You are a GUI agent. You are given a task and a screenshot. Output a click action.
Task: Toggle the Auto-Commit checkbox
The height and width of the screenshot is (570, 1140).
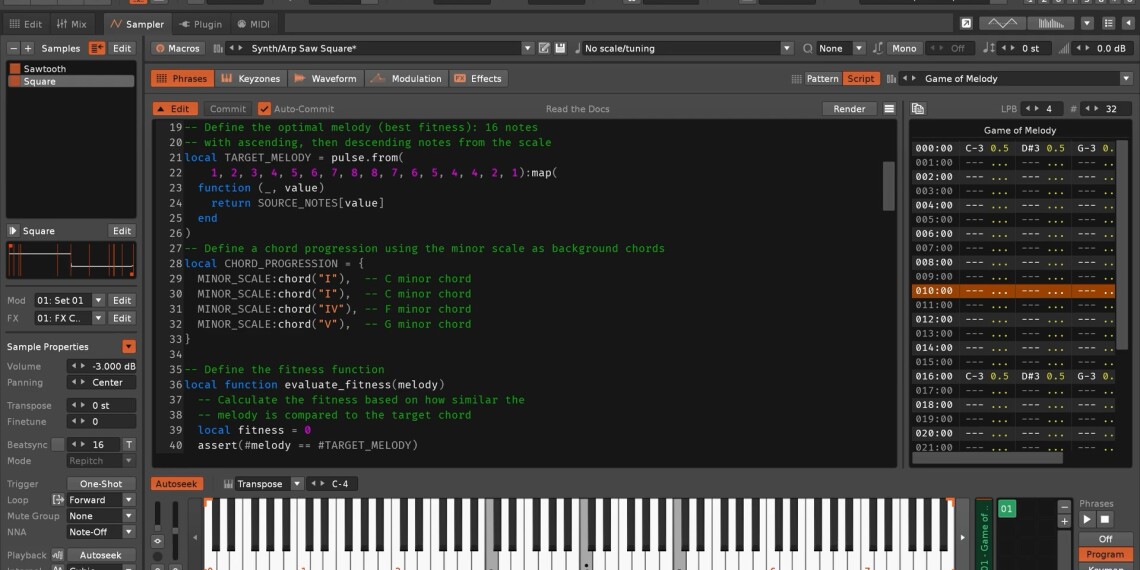[x=265, y=109]
